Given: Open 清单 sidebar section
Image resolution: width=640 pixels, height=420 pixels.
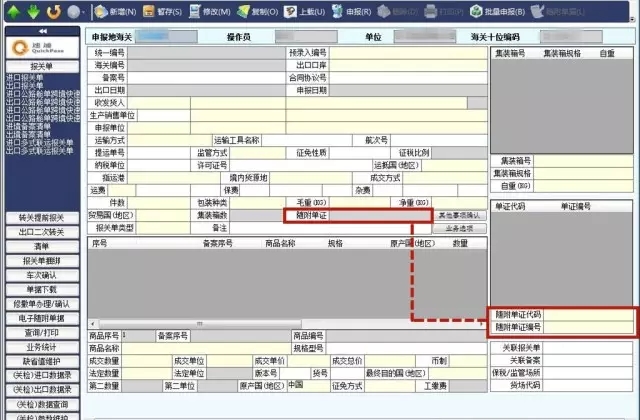Looking at the screenshot, I should [x=42, y=247].
